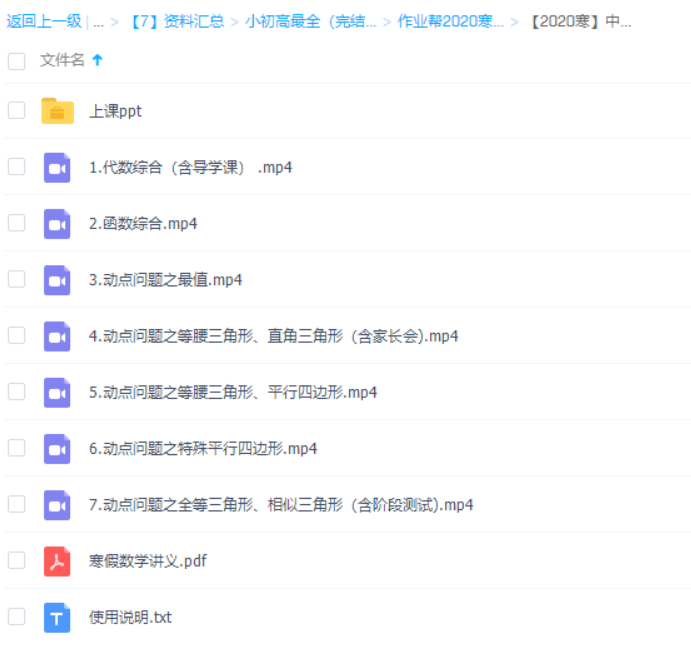
Task: Tick checkbox for 4.动点问题之等腰三角形、直角三角形
Action: [x=16, y=335]
